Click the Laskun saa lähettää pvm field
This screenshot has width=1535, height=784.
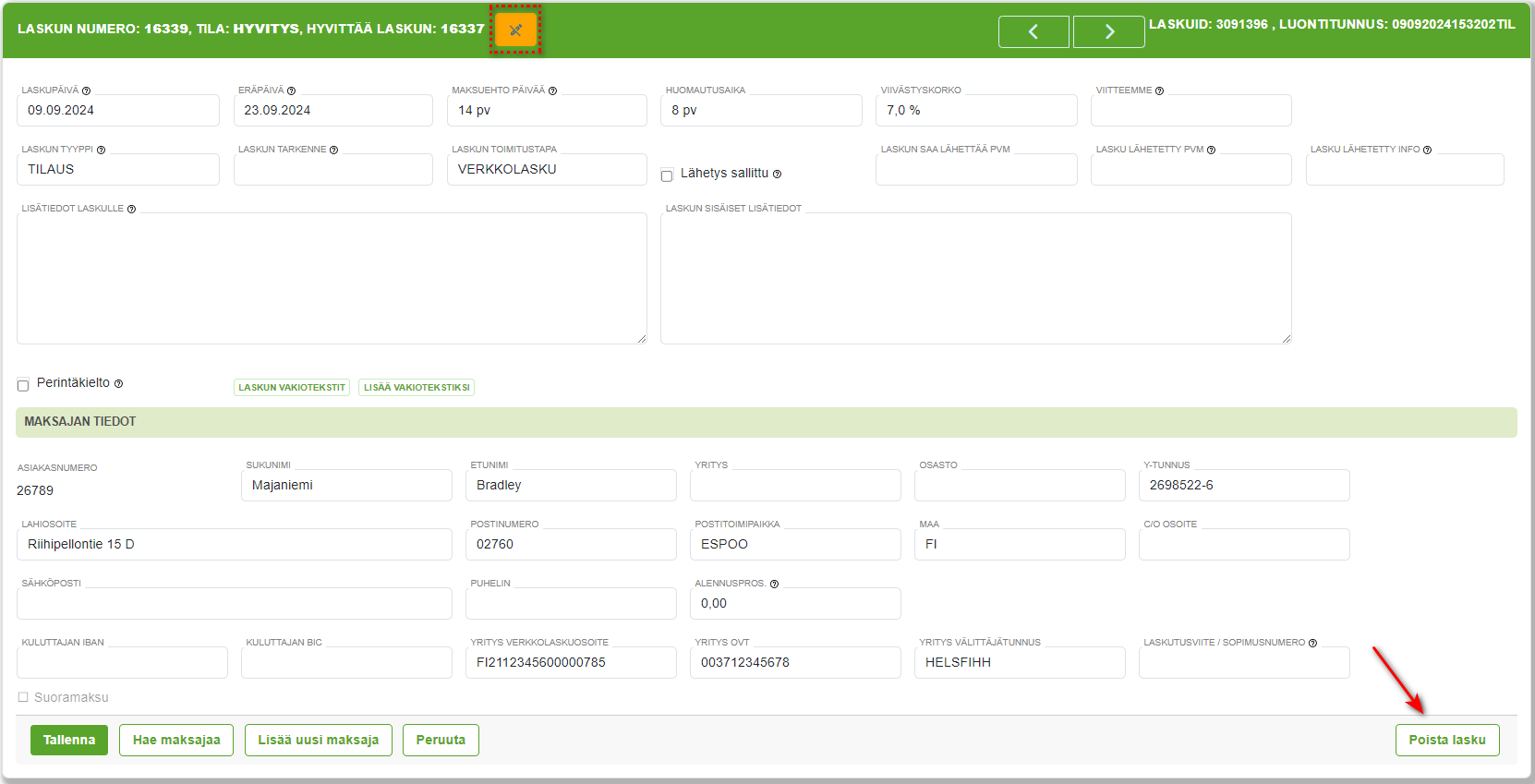(976, 169)
